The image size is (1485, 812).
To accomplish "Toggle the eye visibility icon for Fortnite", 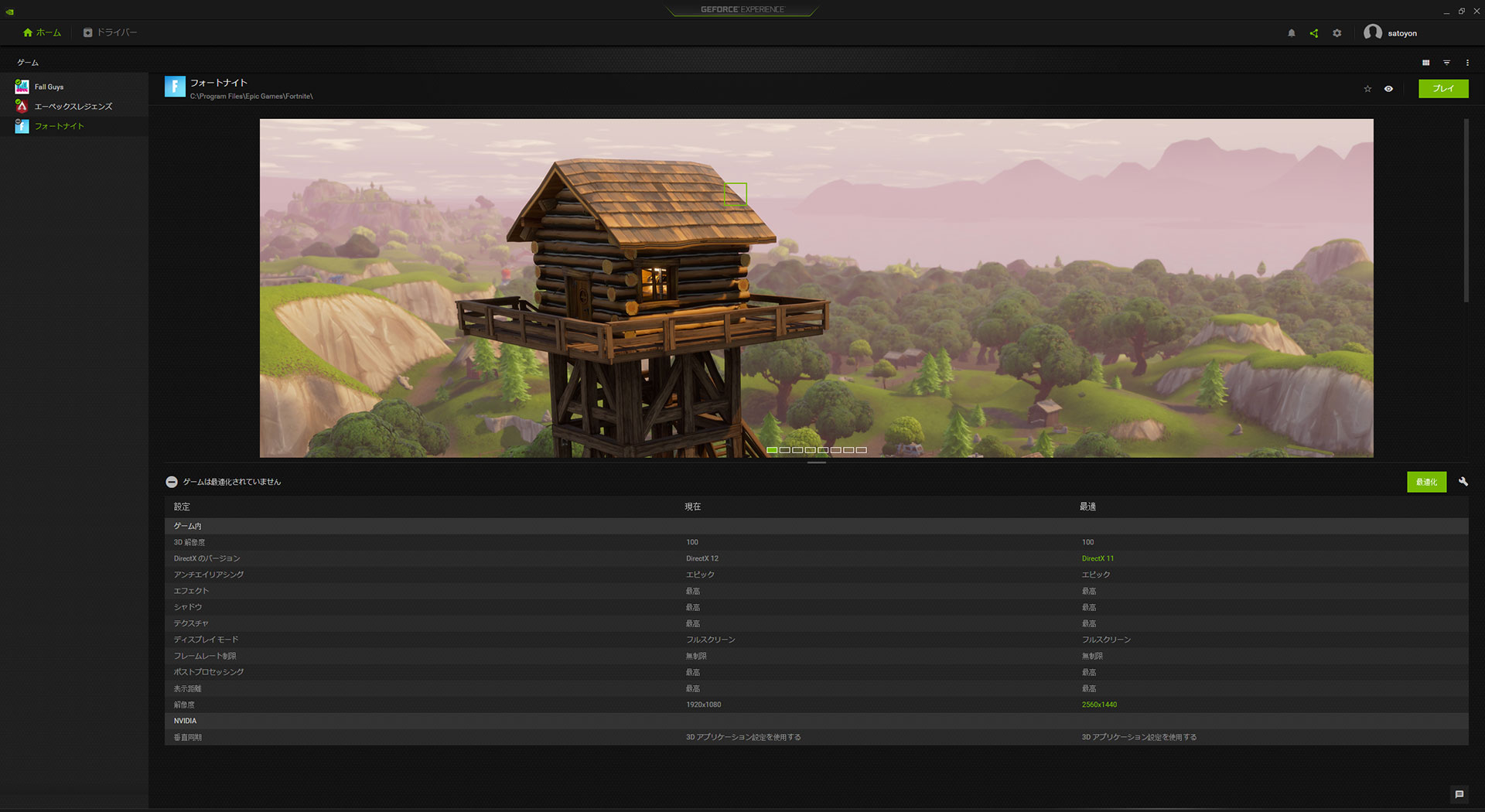I will click(x=1388, y=89).
